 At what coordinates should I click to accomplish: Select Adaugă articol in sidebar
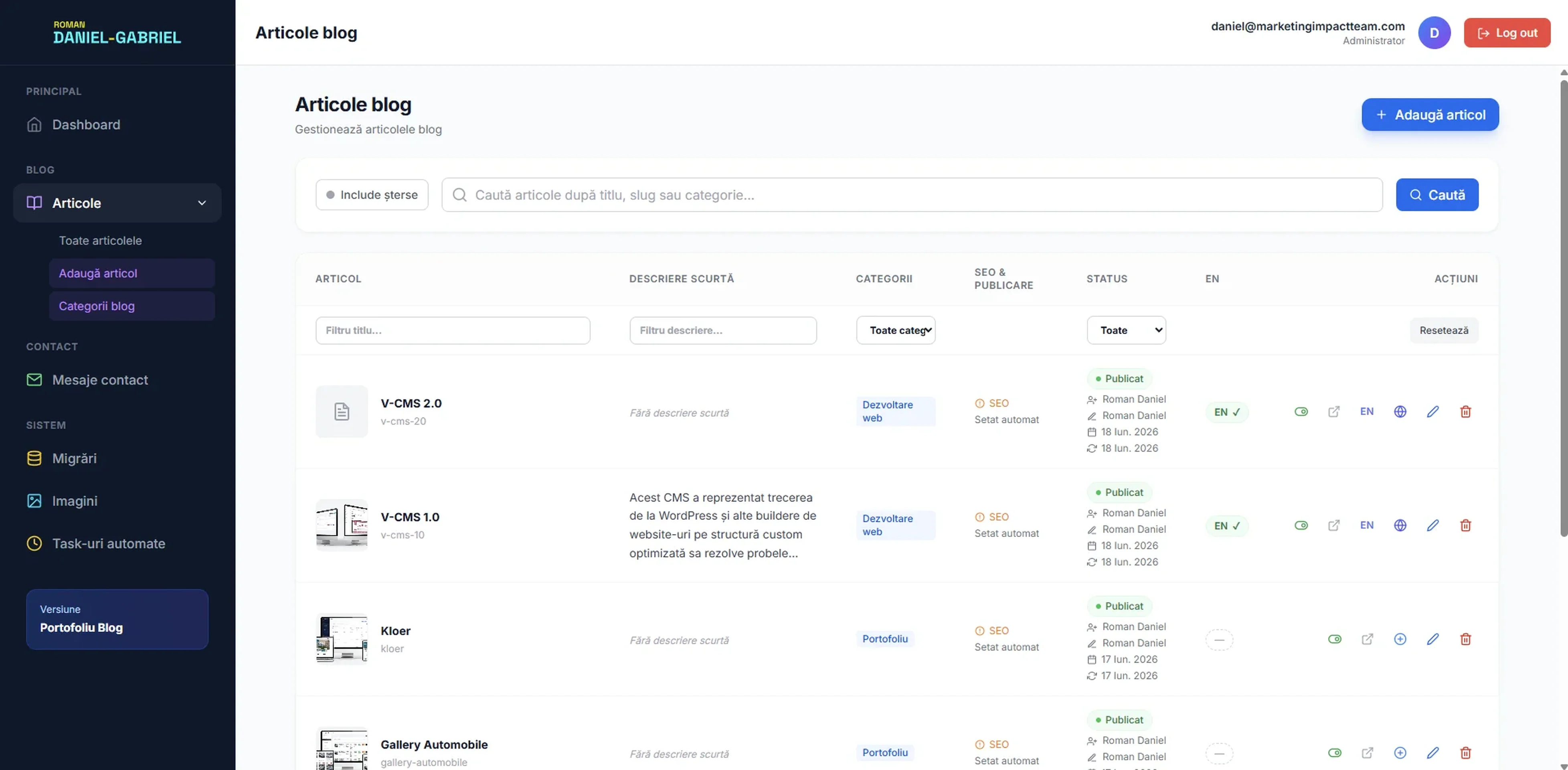132,273
